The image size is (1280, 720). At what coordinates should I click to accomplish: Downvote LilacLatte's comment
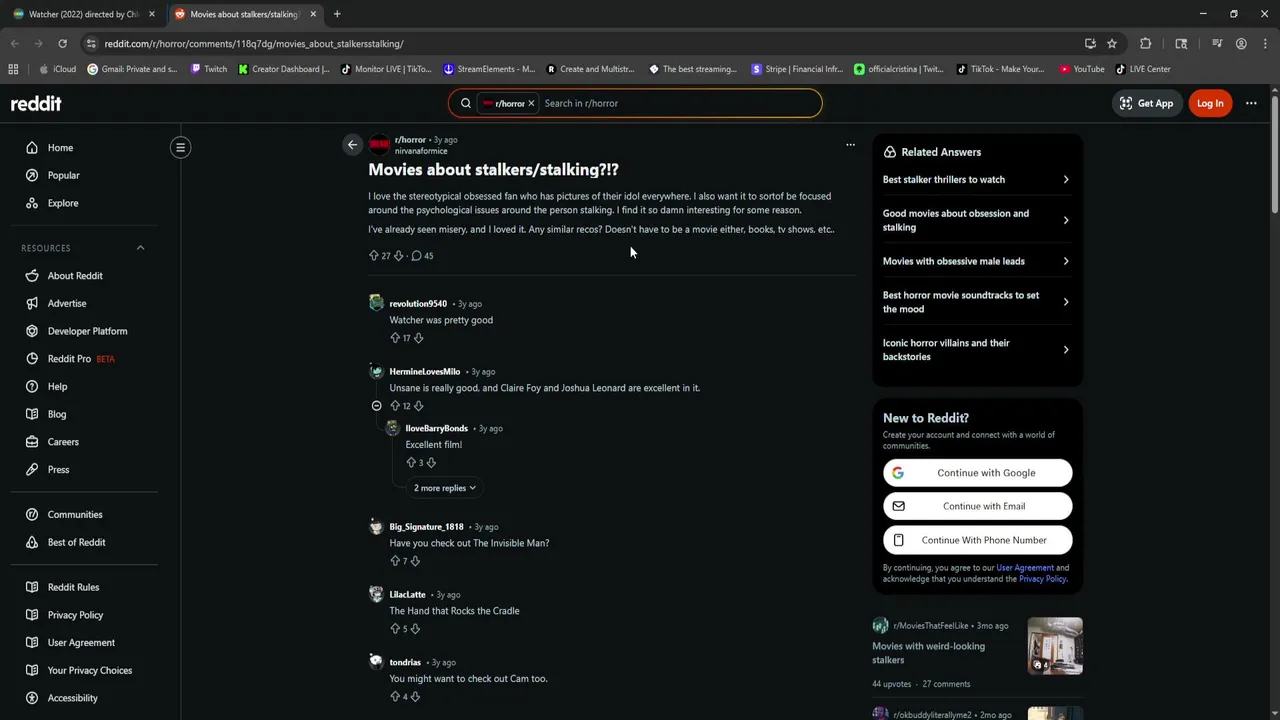(415, 629)
